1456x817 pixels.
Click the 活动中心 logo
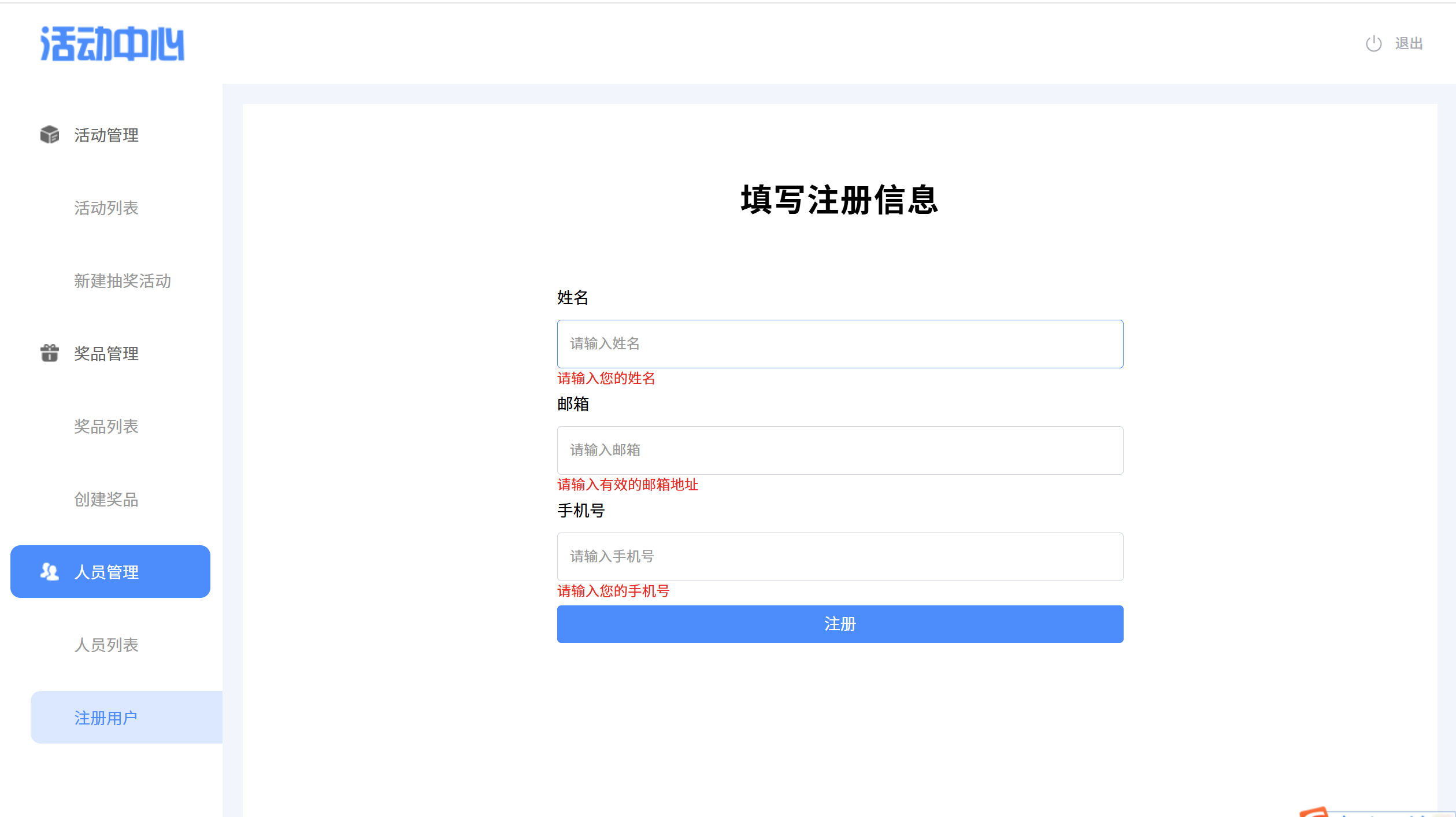coord(112,44)
